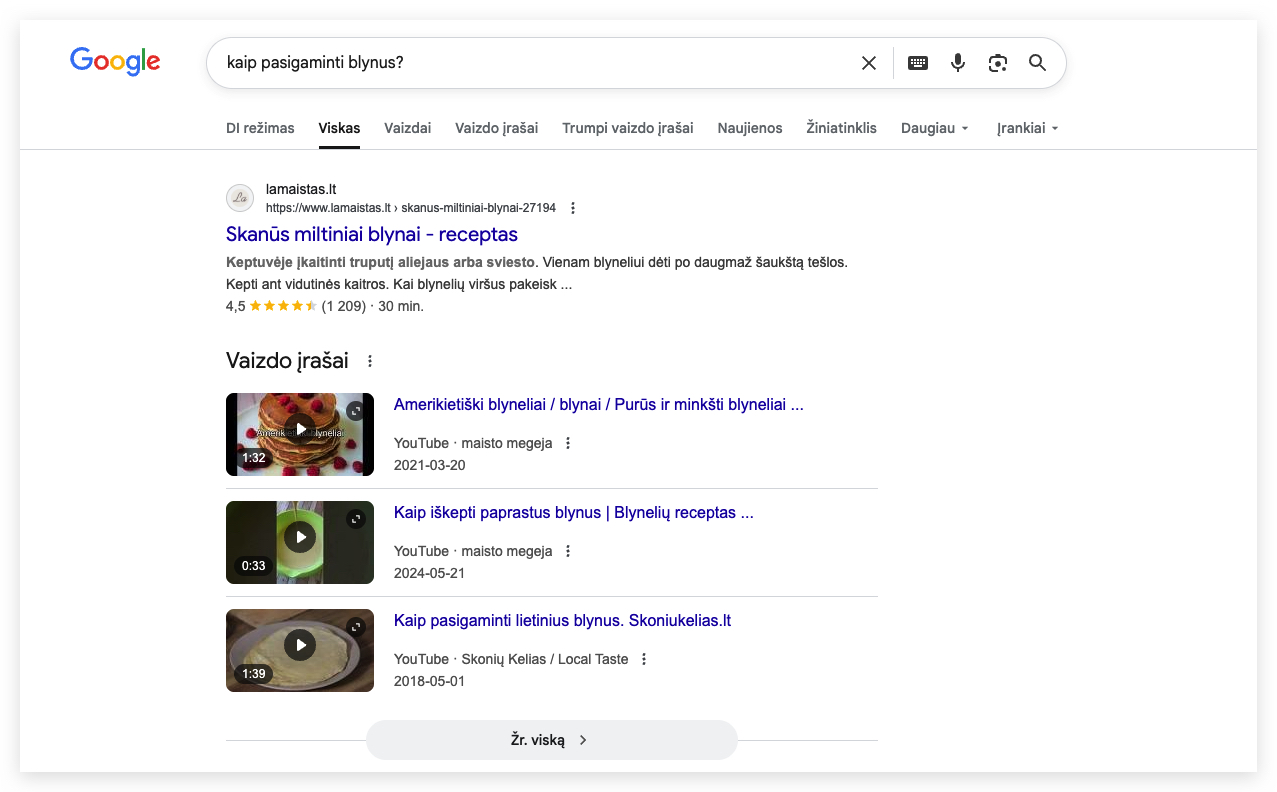This screenshot has height=792, width=1277.
Task: Open Skanūs miltiniai blynai recipe link
Action: click(x=372, y=234)
